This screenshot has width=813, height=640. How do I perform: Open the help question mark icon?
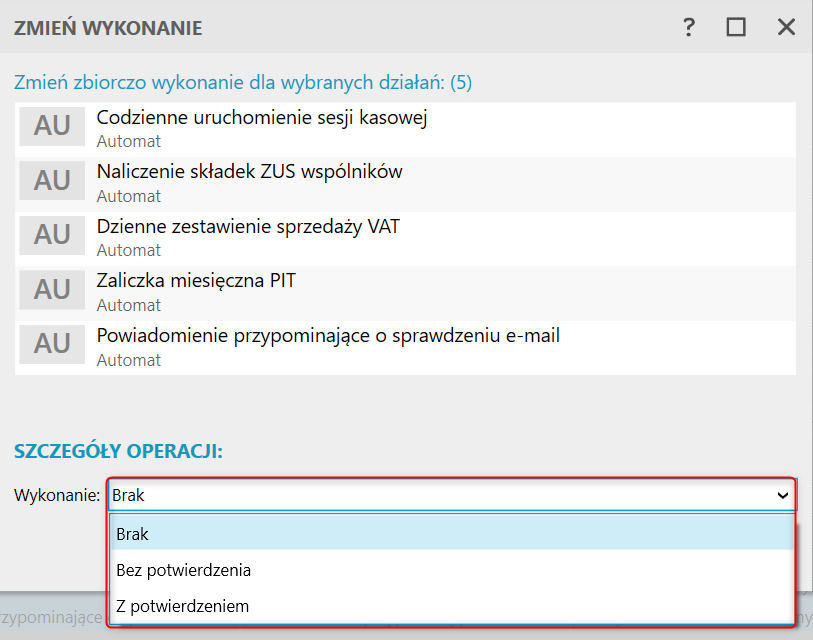pos(689,28)
